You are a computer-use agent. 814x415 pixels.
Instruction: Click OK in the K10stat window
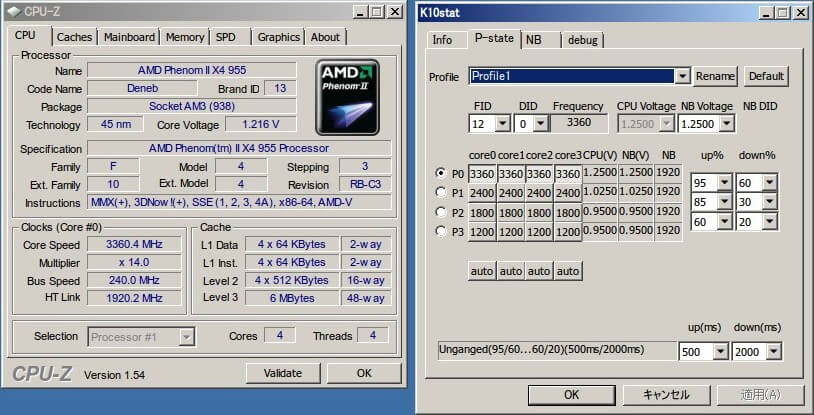571,395
